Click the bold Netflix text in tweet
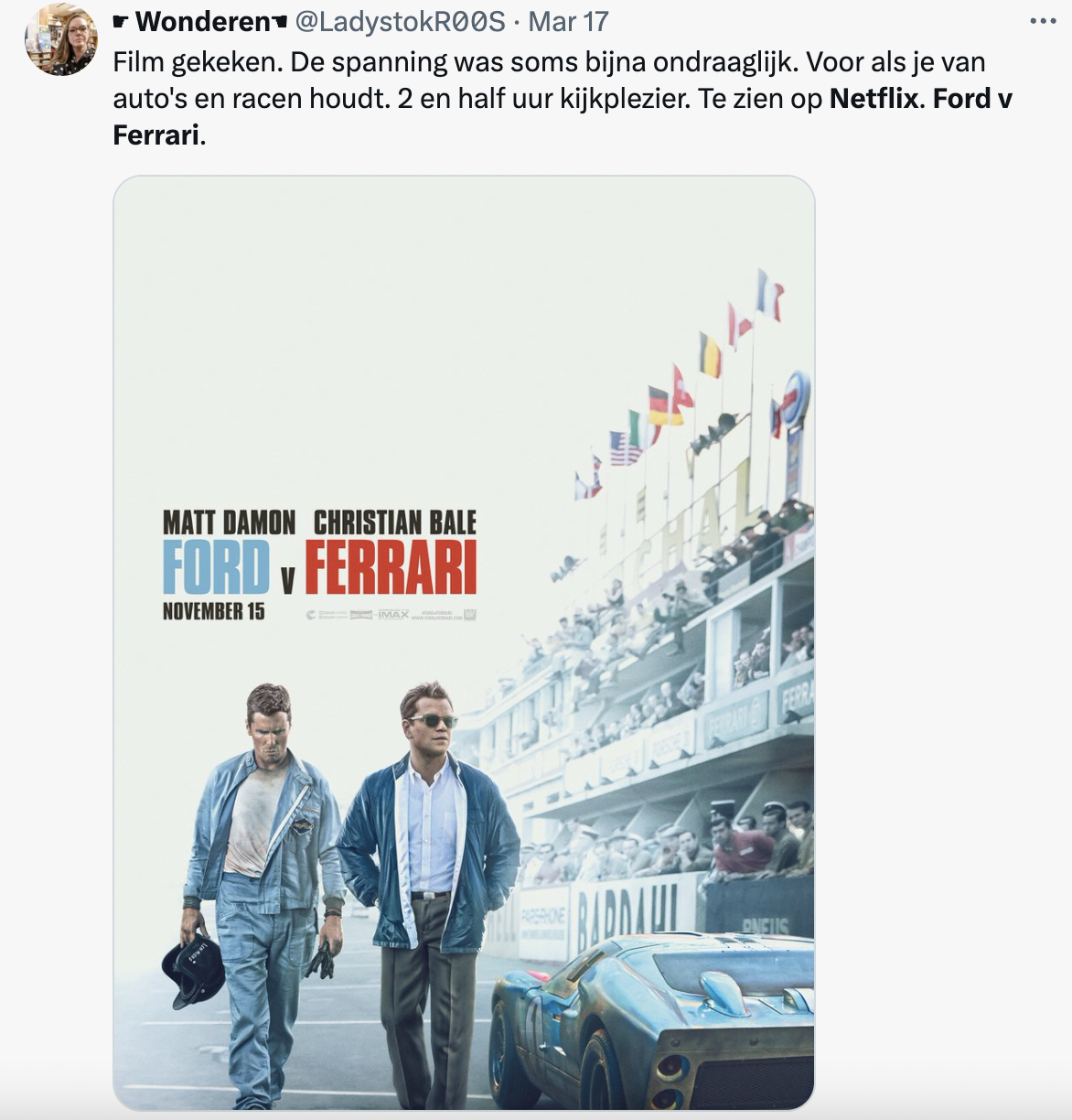 pyautogui.click(x=874, y=98)
